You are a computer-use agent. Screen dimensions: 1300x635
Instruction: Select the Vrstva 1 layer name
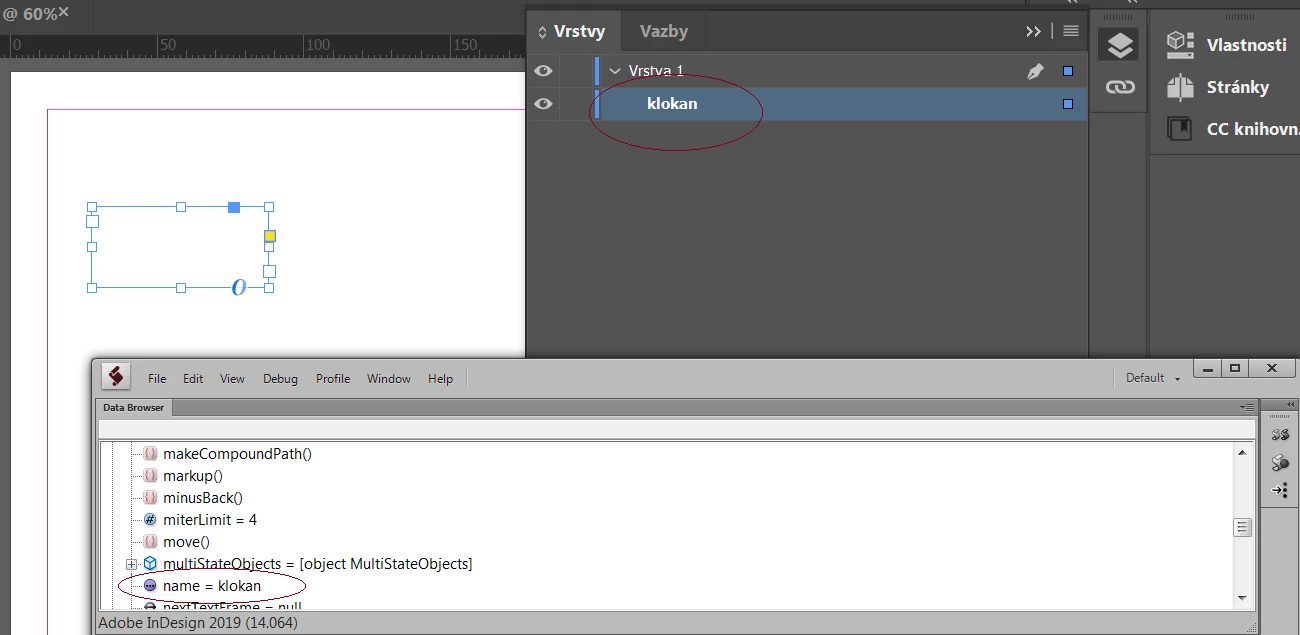(656, 71)
